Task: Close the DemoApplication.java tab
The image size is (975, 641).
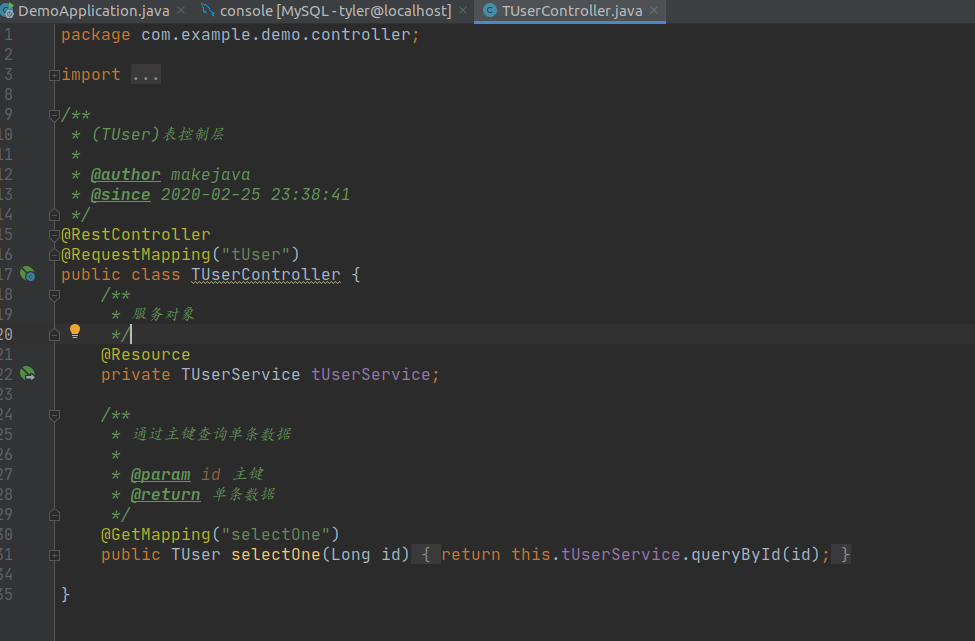Action: tap(179, 12)
